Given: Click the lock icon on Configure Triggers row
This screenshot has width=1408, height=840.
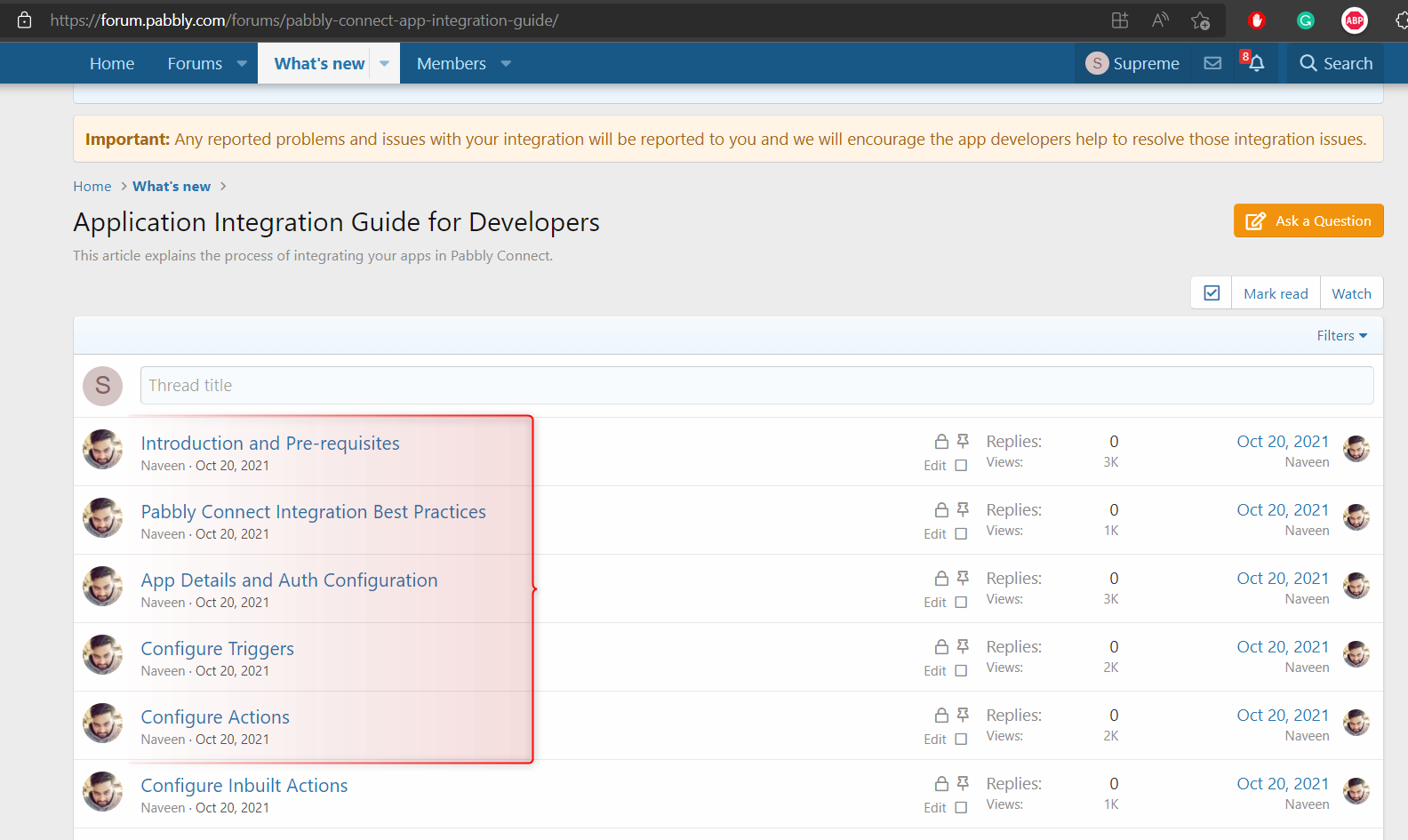Looking at the screenshot, I should 941,647.
